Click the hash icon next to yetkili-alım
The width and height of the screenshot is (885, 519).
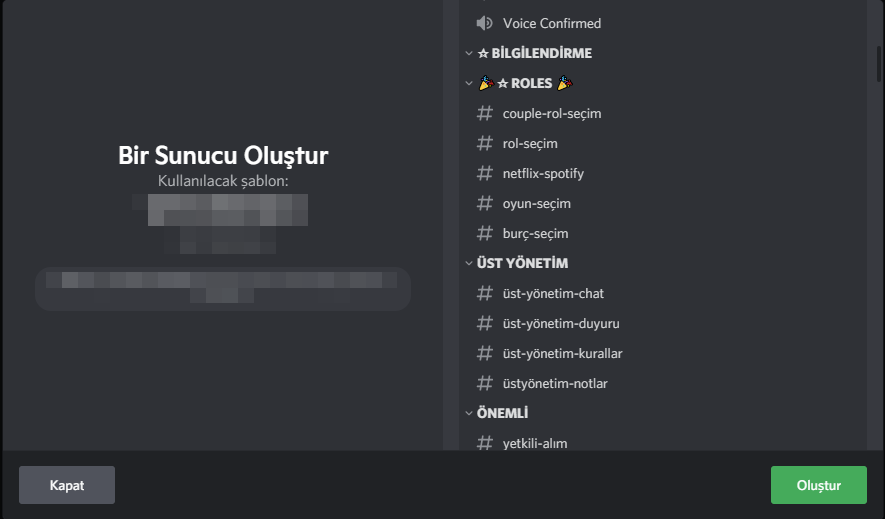click(485, 442)
